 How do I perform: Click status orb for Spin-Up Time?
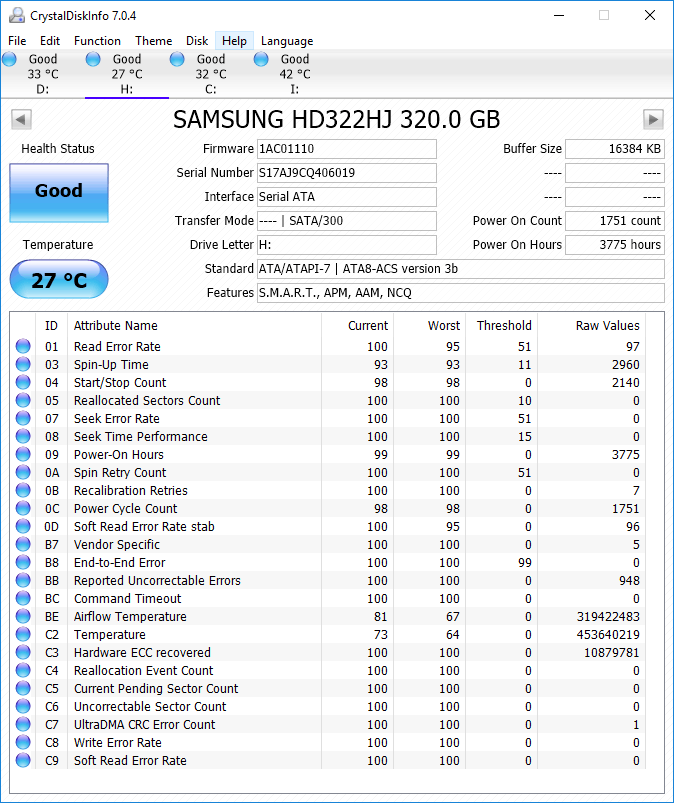click(x=23, y=364)
